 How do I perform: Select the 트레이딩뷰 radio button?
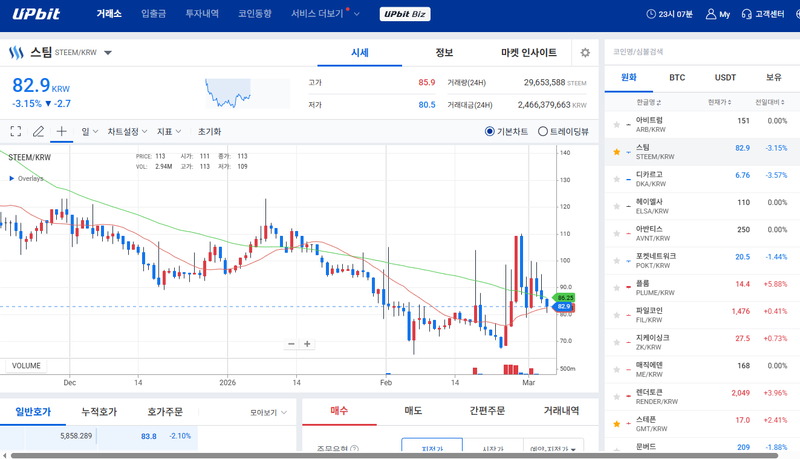pos(543,131)
